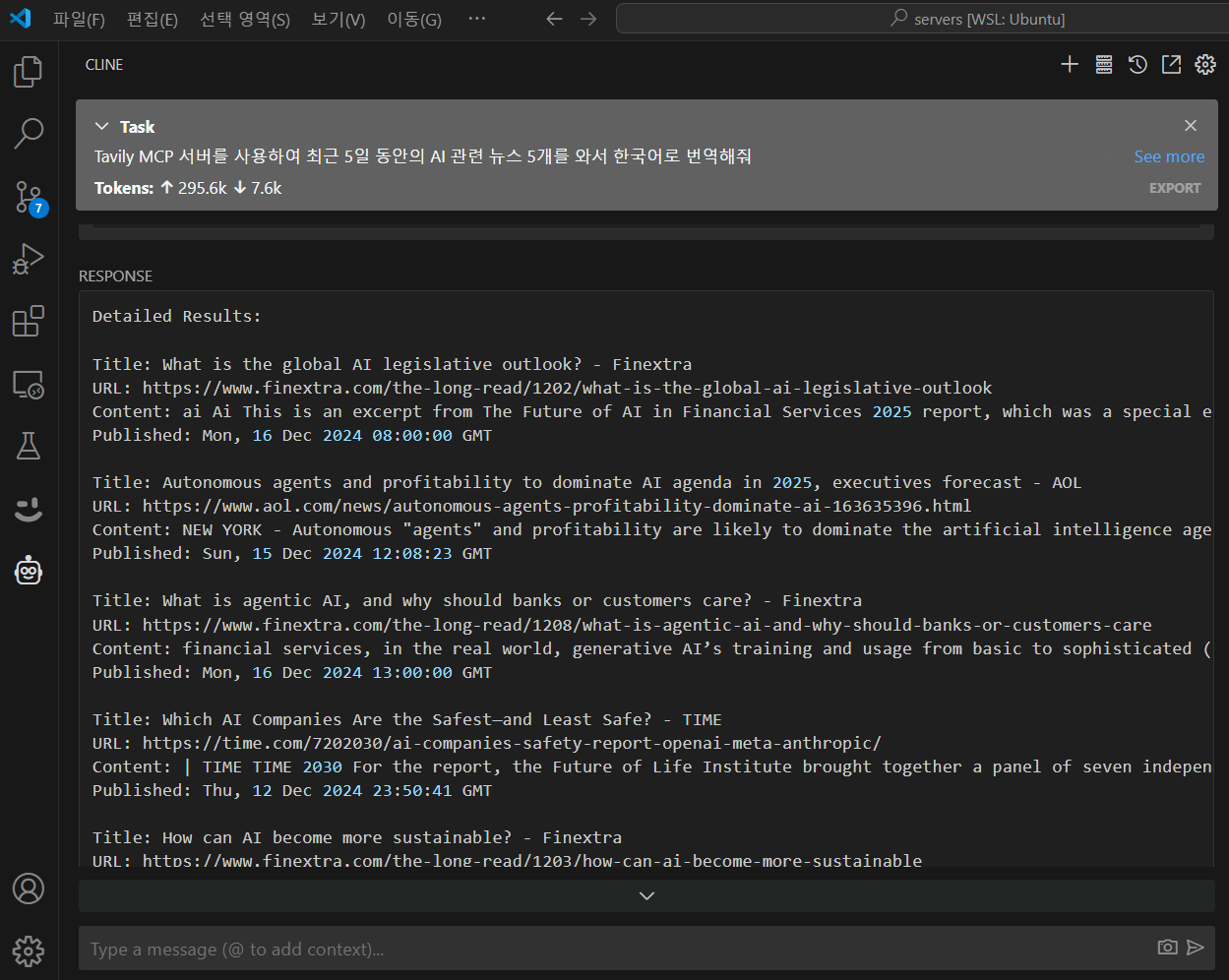The width and height of the screenshot is (1229, 980).
Task: Show more menu items via ellipsis
Action: tap(477, 20)
